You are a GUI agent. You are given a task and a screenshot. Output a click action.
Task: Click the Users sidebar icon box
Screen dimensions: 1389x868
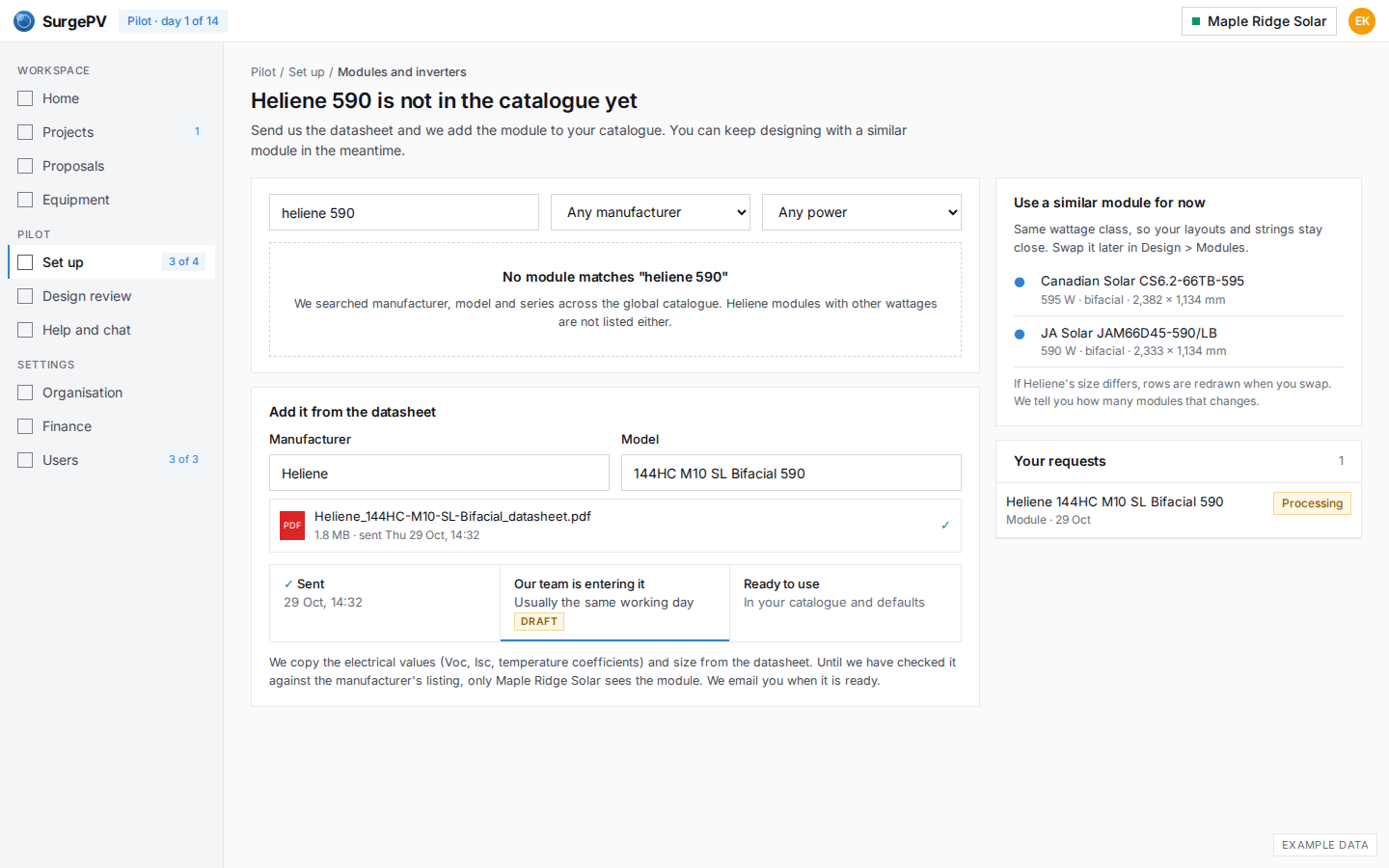tap(25, 460)
